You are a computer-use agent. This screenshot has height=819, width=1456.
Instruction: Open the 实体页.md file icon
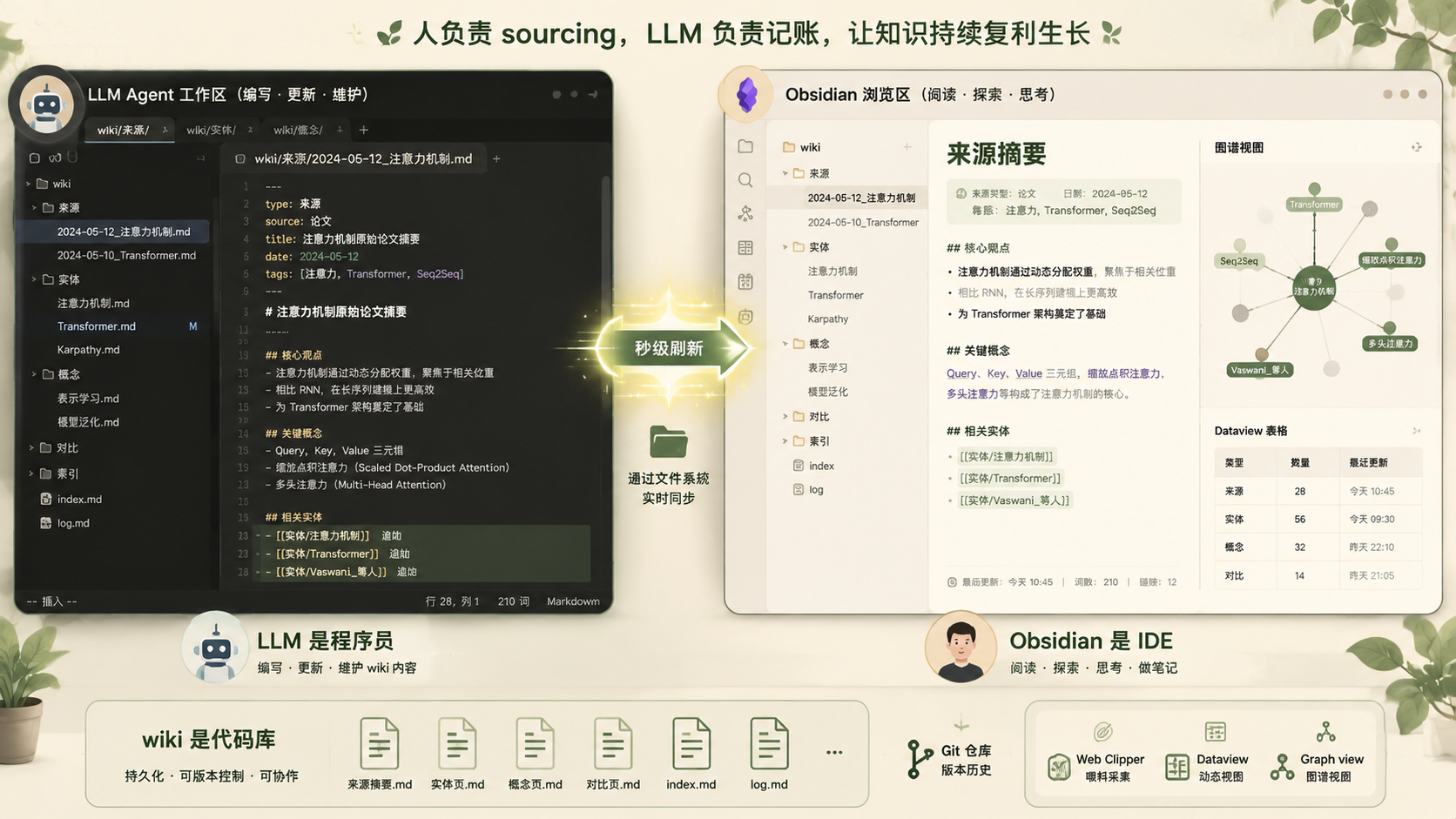click(457, 744)
